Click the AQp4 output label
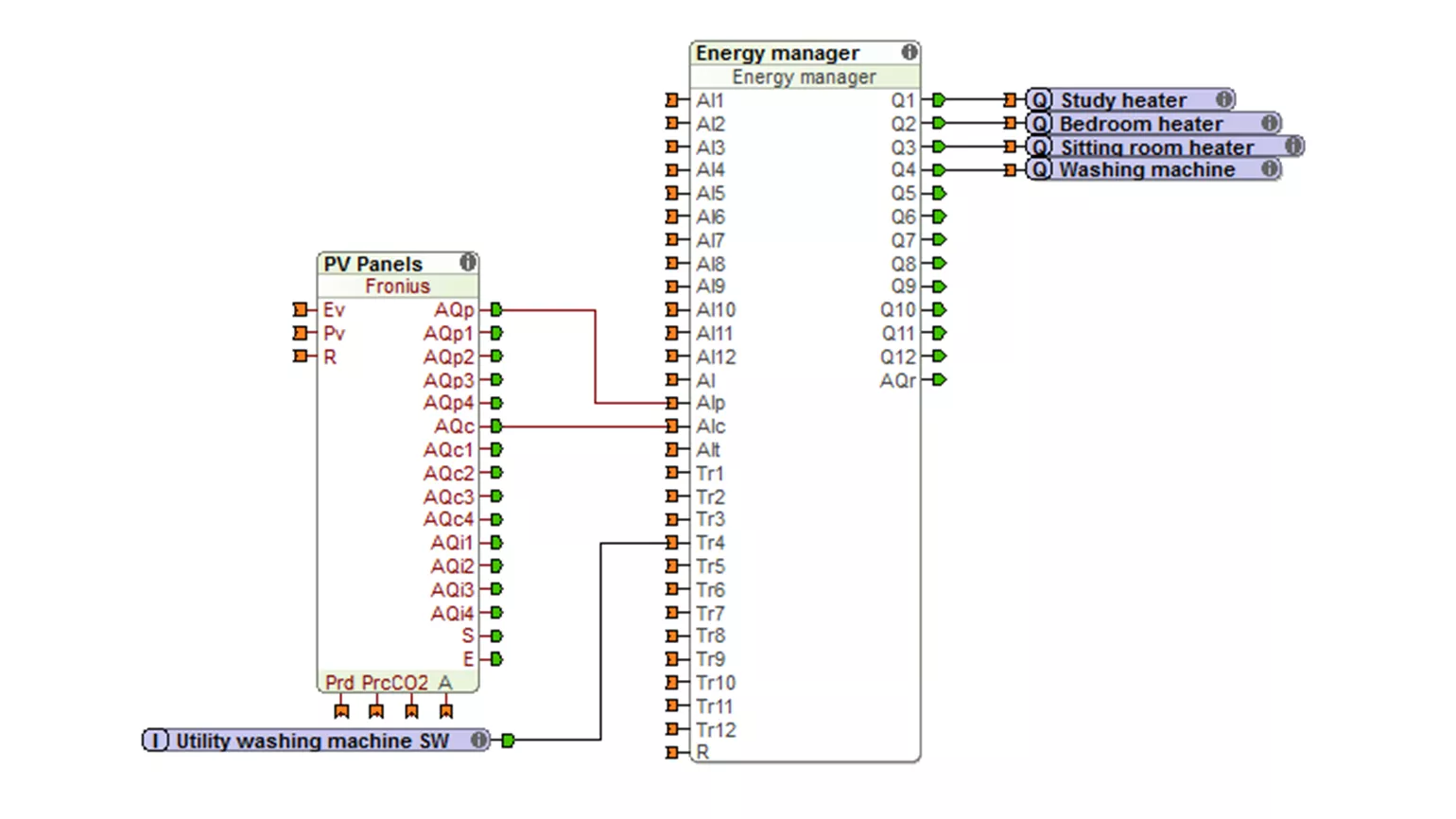The image size is (1456, 819). (x=448, y=403)
